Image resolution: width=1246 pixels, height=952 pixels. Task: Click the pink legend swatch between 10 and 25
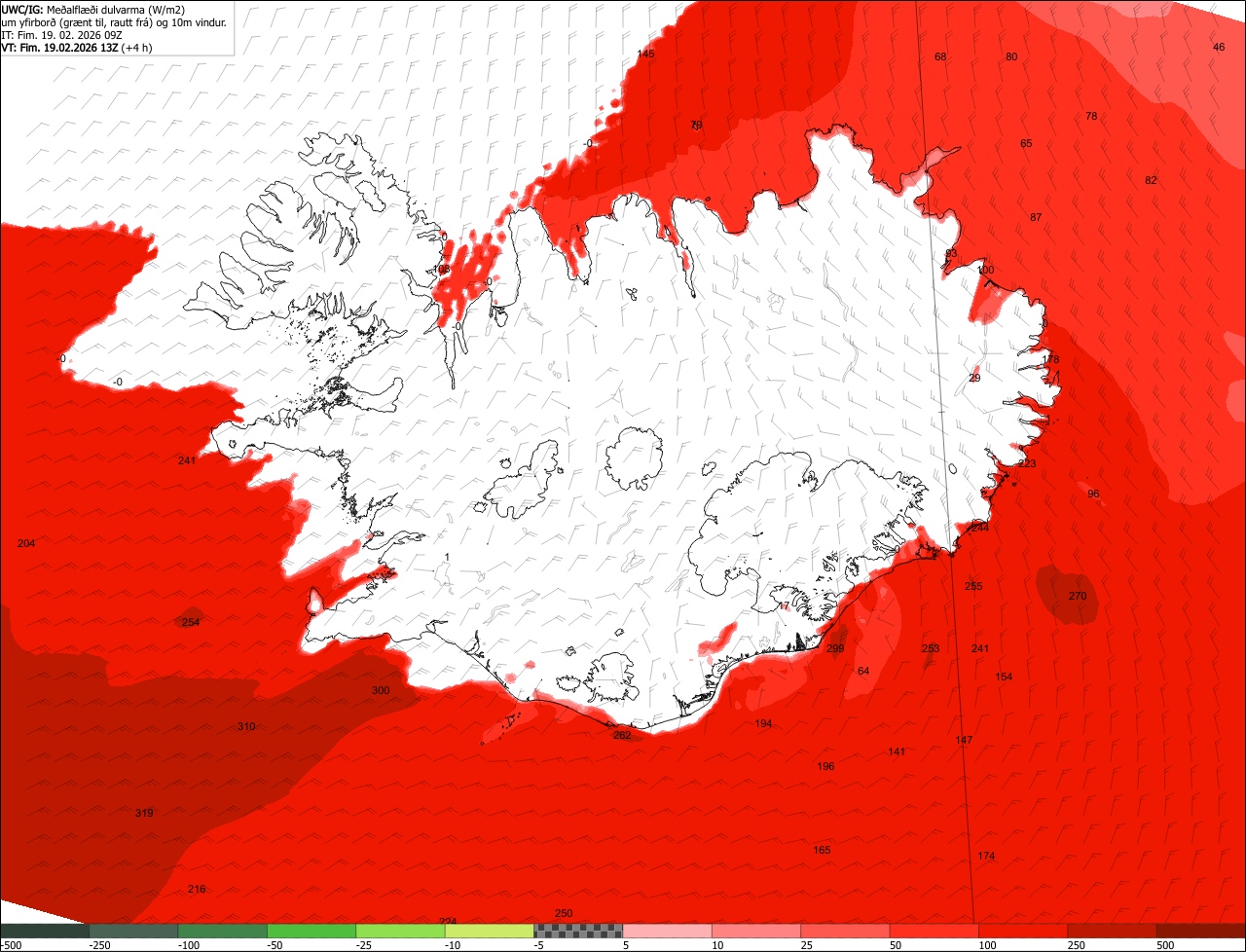(x=756, y=931)
